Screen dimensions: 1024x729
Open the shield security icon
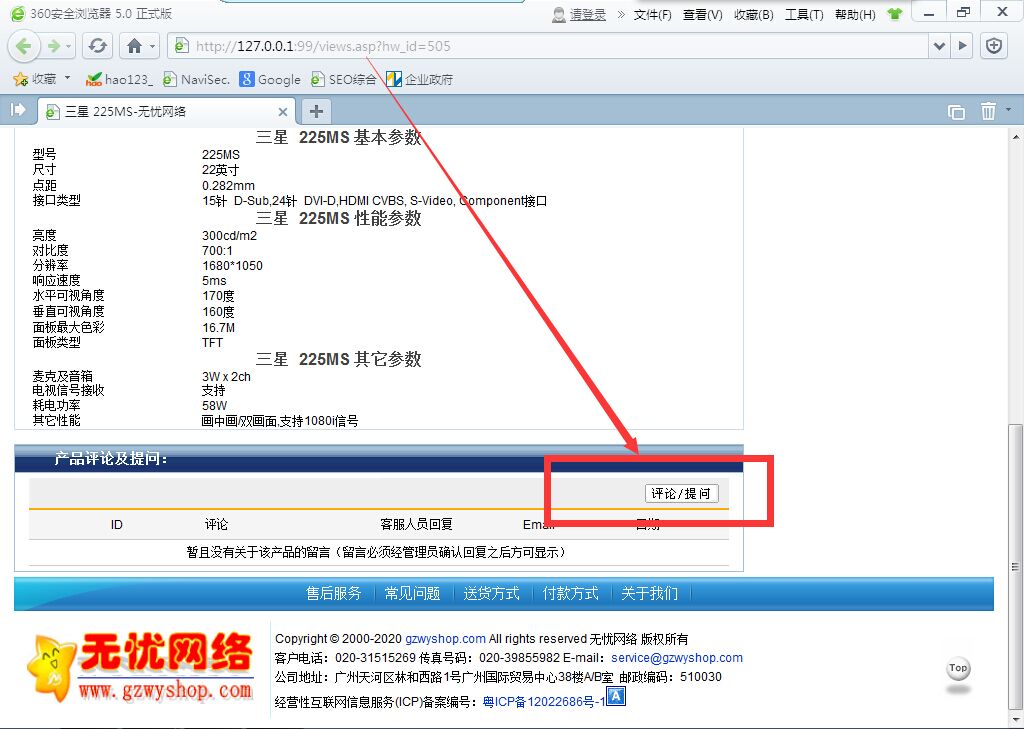(994, 46)
